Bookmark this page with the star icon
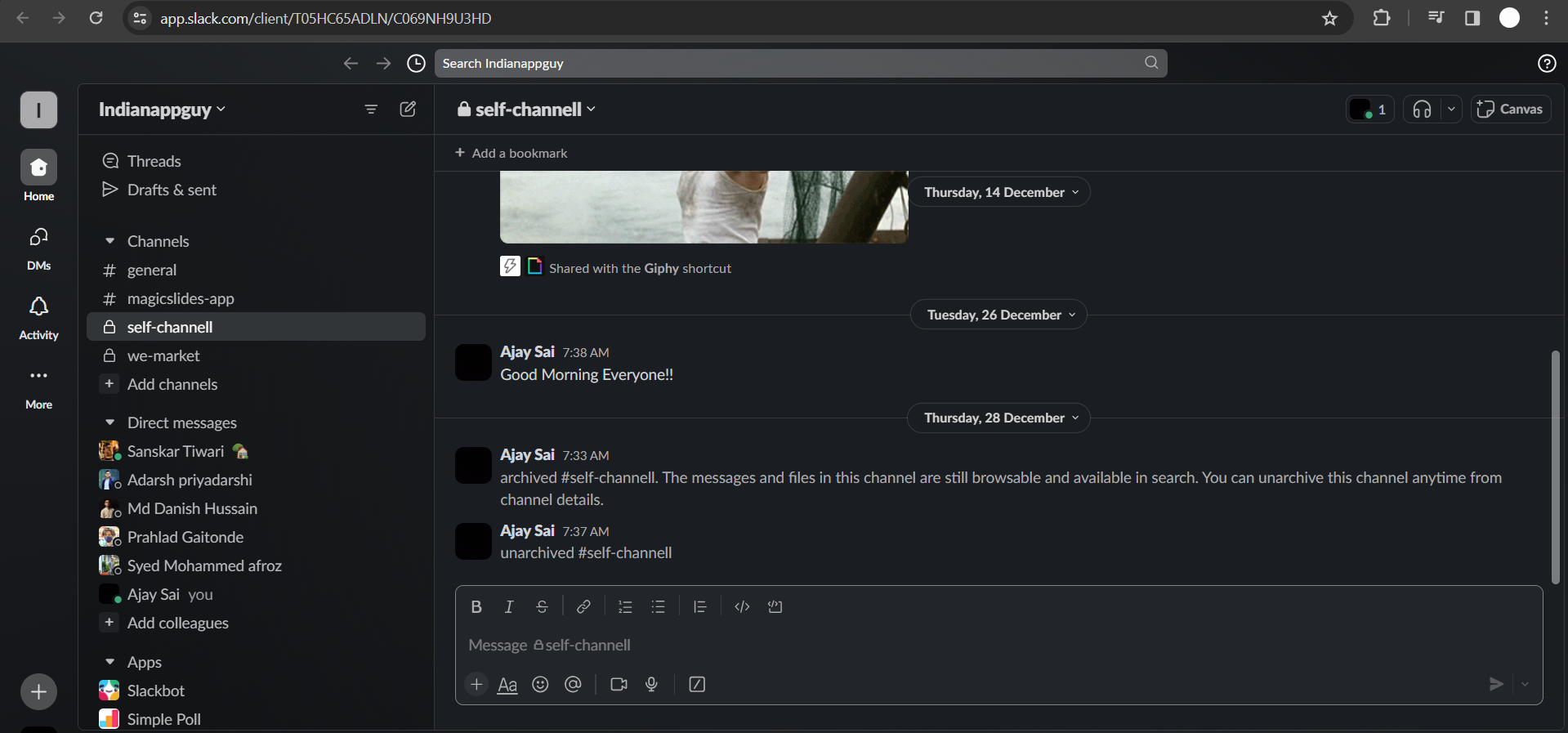The width and height of the screenshot is (1568, 733). click(x=1329, y=18)
